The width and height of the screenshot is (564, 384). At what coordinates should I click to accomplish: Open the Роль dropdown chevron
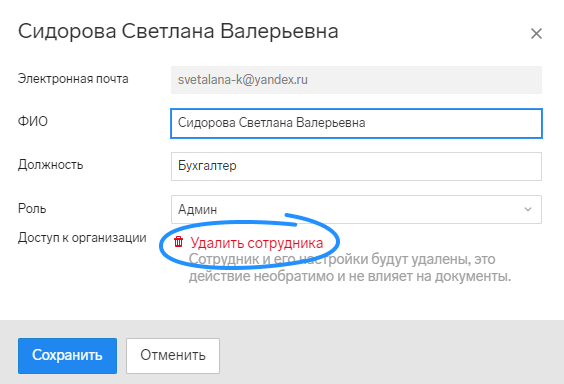pos(528,209)
